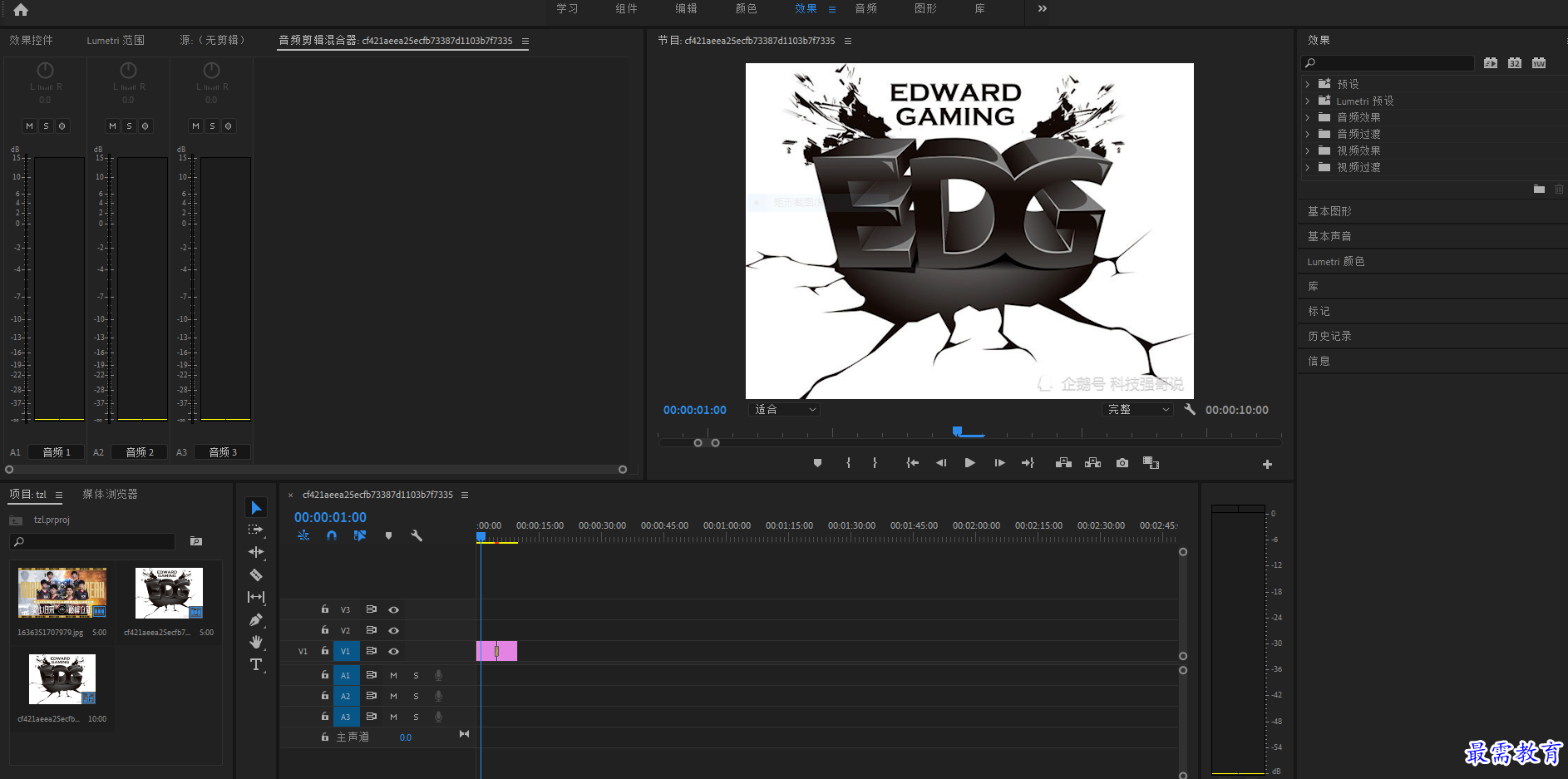Open program monitor button editor plus
This screenshot has width=1568, height=779.
pyautogui.click(x=1267, y=464)
